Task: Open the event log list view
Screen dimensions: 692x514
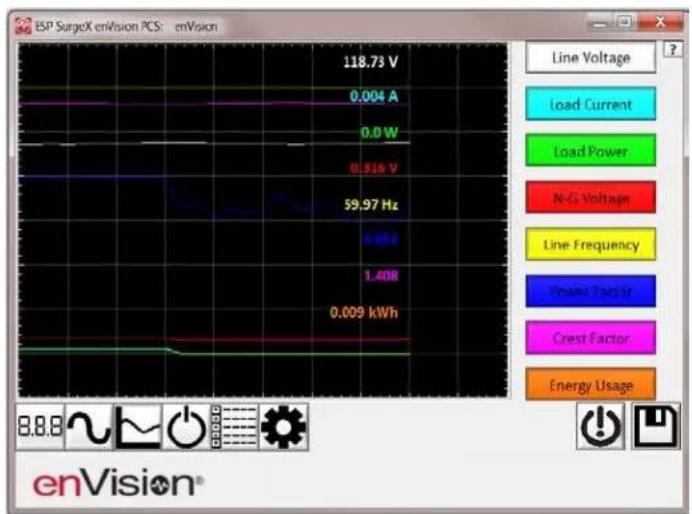Action: (x=235, y=427)
